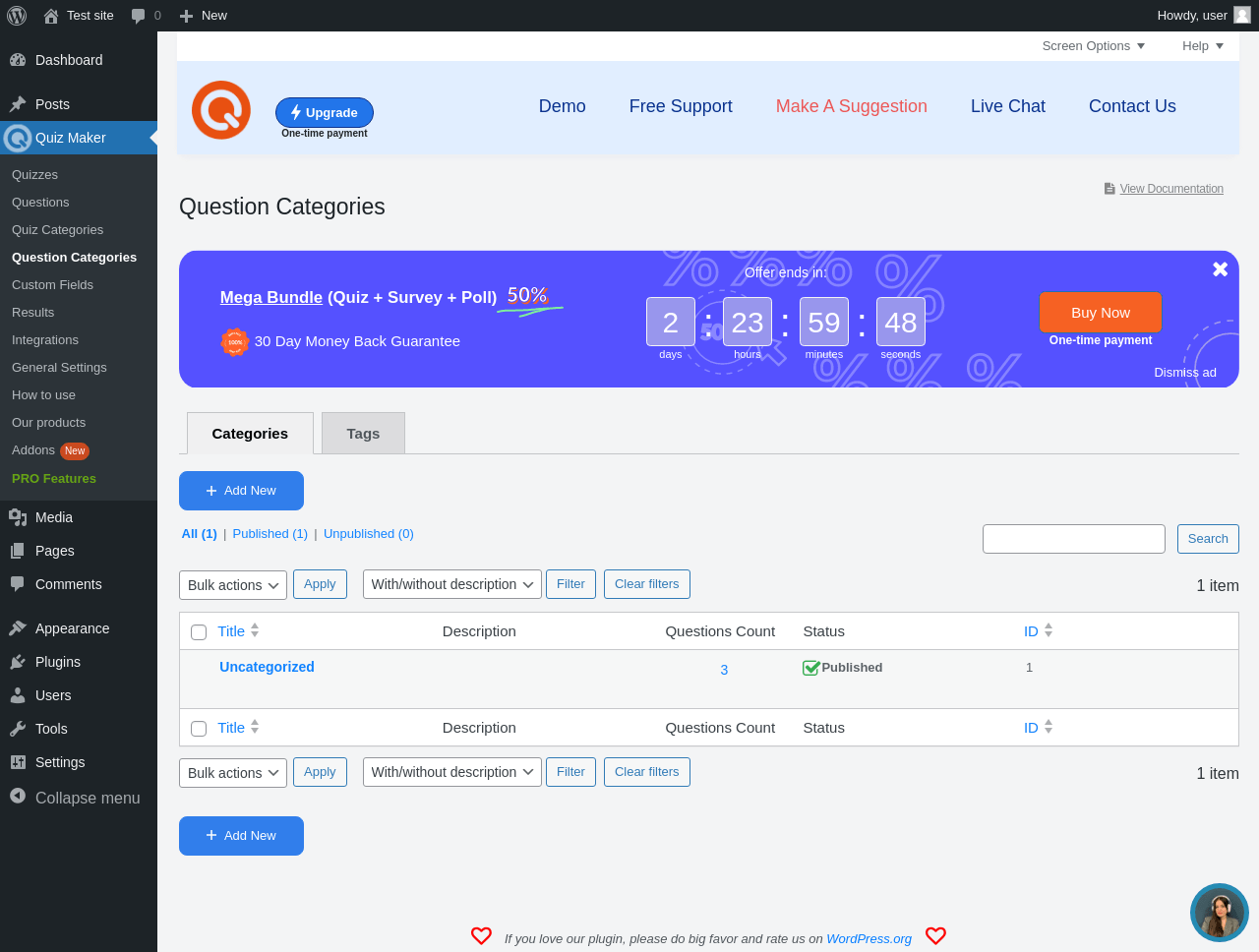Viewport: 1259px width, 952px height.
Task: Open comments bubble icon in admin bar
Action: 139,16
